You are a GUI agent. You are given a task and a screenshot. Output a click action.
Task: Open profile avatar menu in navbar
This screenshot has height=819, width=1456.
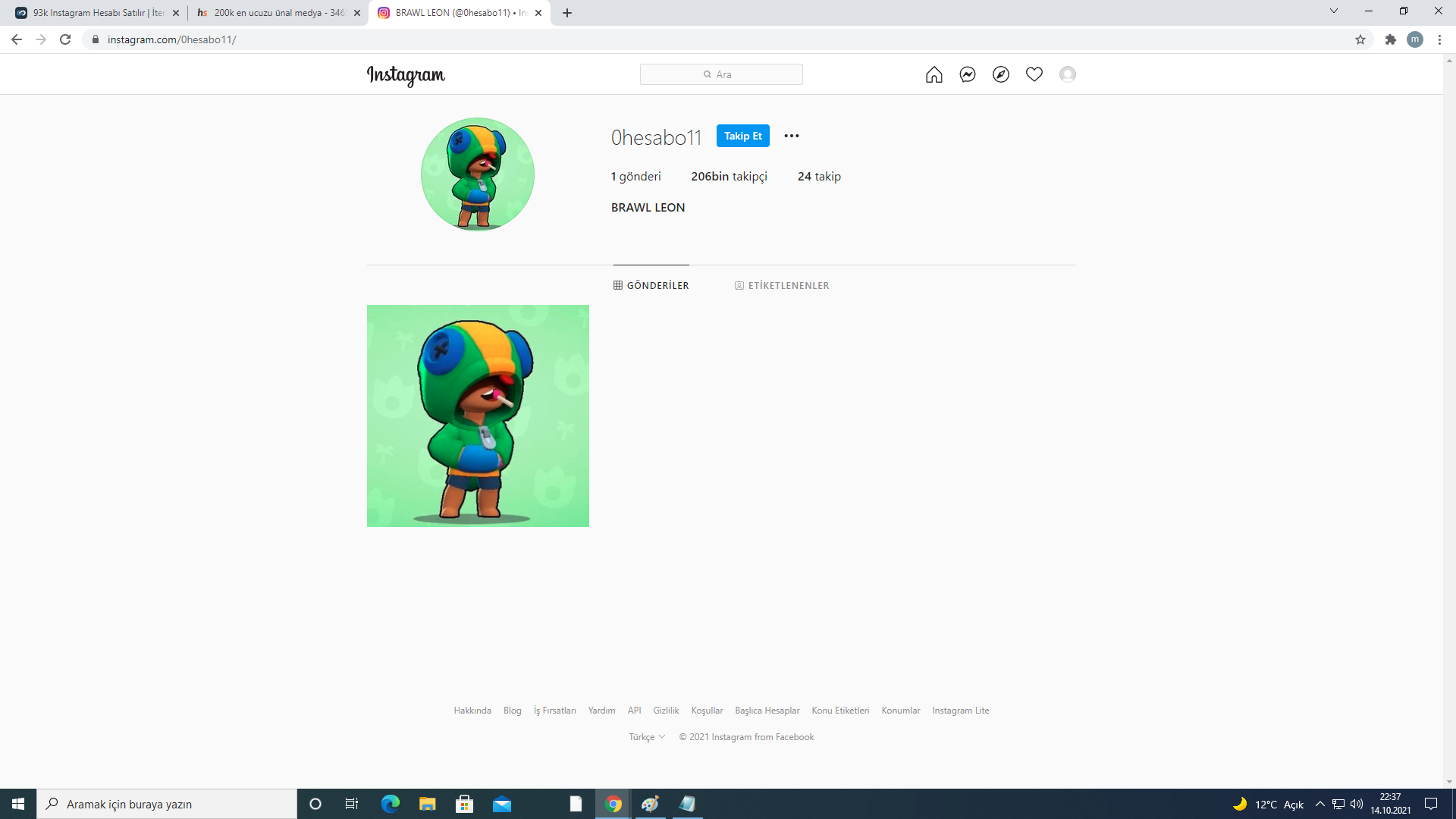point(1067,74)
